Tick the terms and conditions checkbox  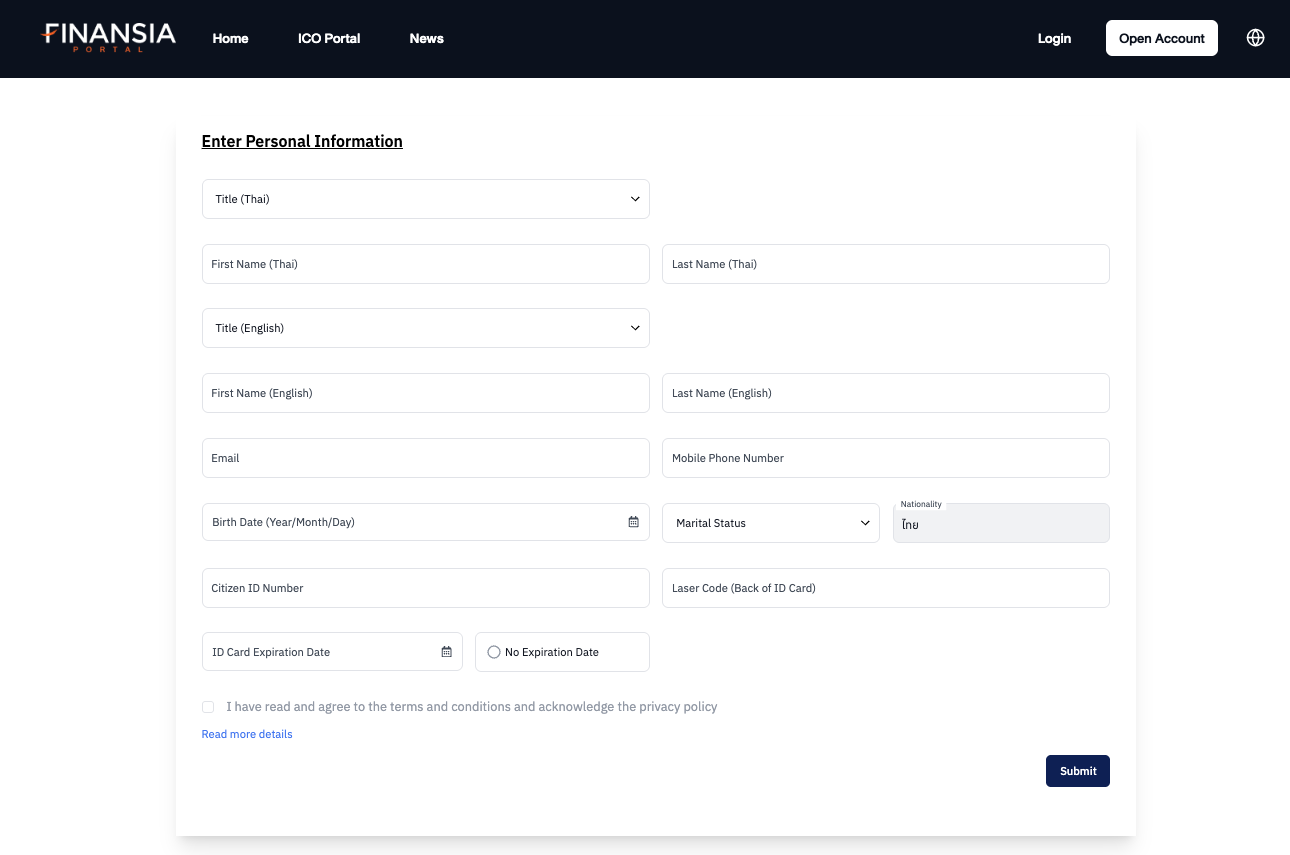pos(208,707)
